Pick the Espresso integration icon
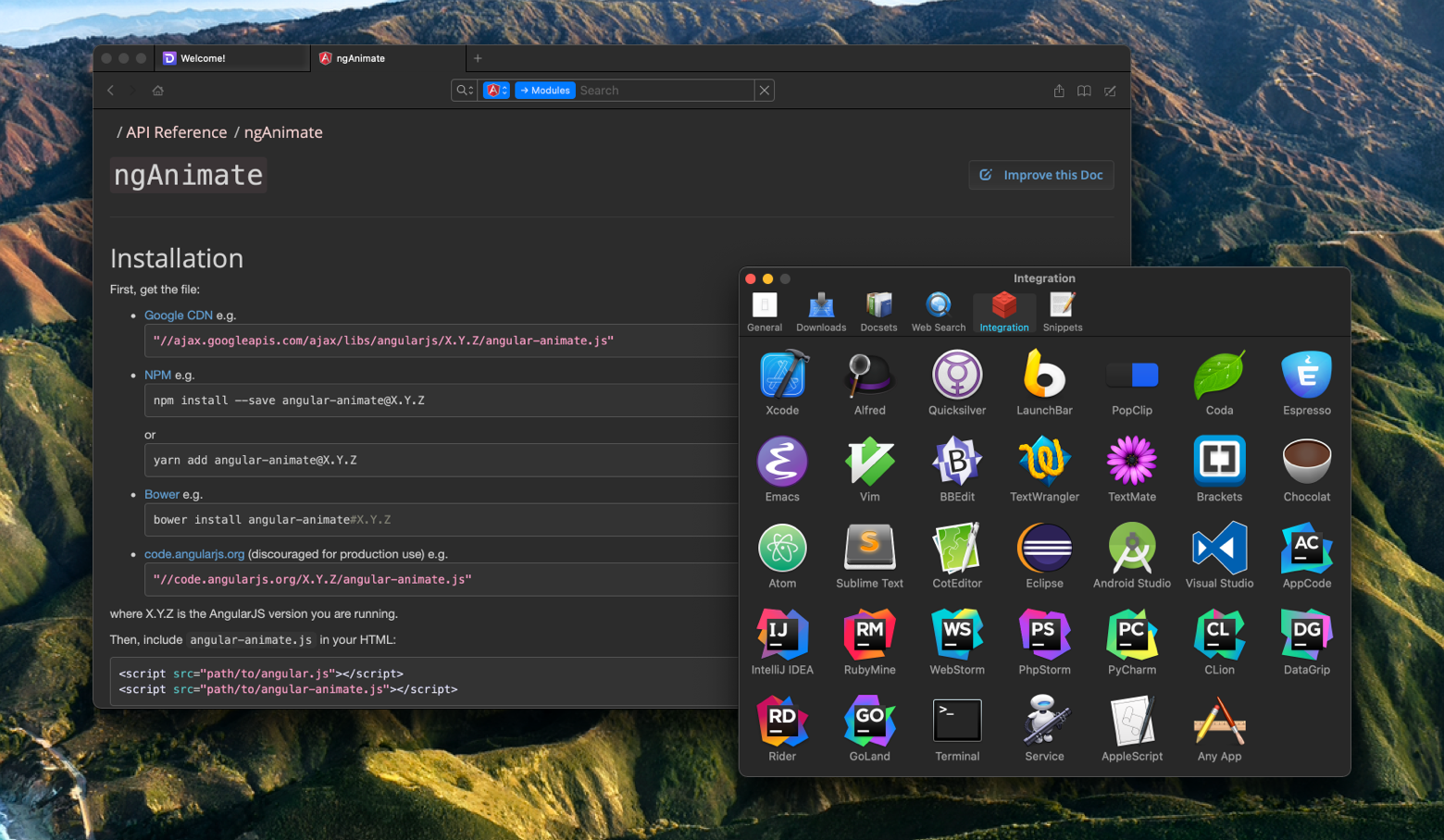 (1307, 375)
